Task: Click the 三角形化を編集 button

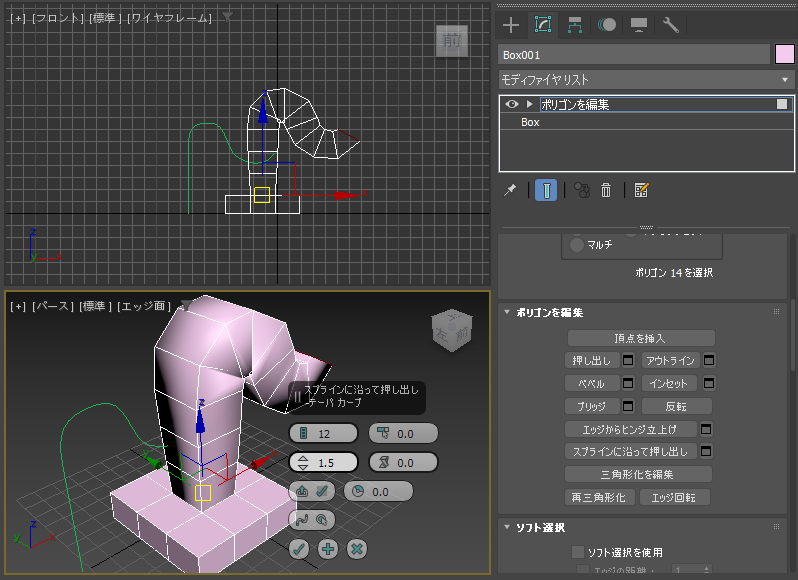Action: 638,475
